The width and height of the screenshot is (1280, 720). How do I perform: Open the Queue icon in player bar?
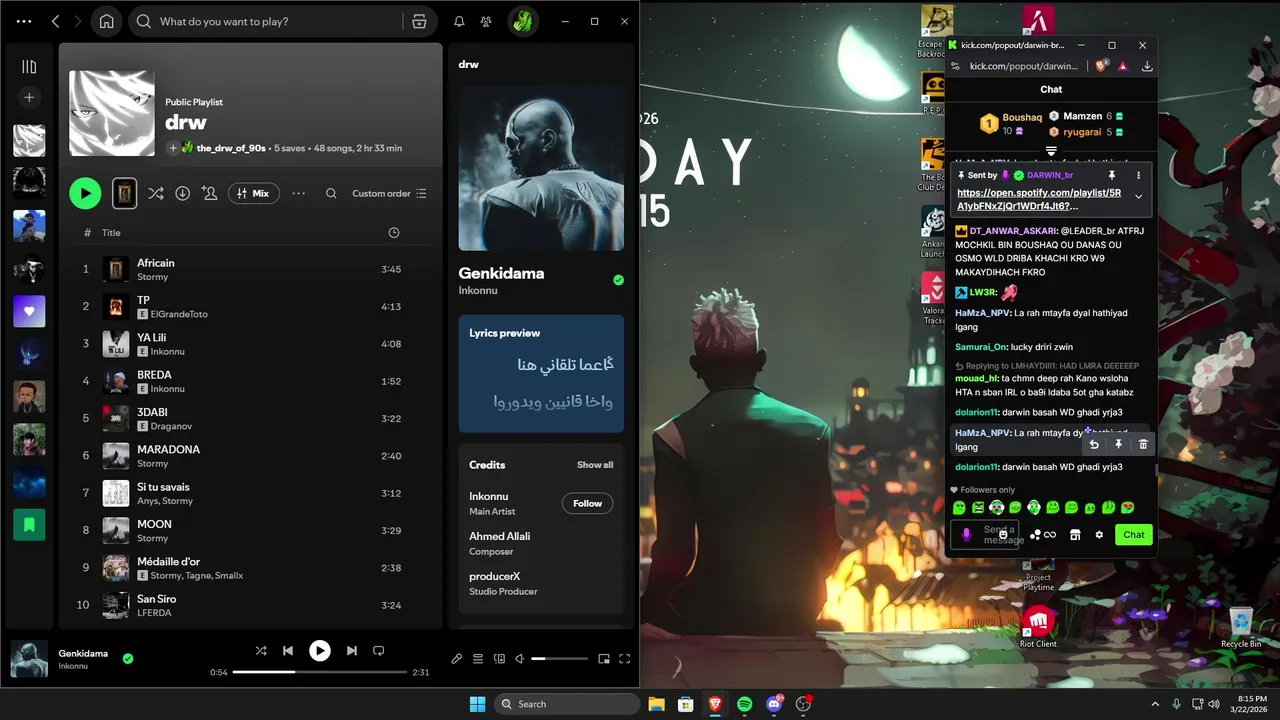[478, 659]
